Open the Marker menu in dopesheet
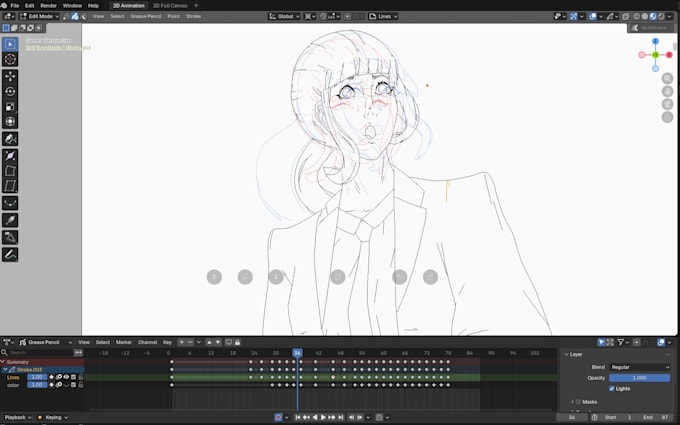Image resolution: width=680 pixels, height=425 pixels. [x=124, y=342]
